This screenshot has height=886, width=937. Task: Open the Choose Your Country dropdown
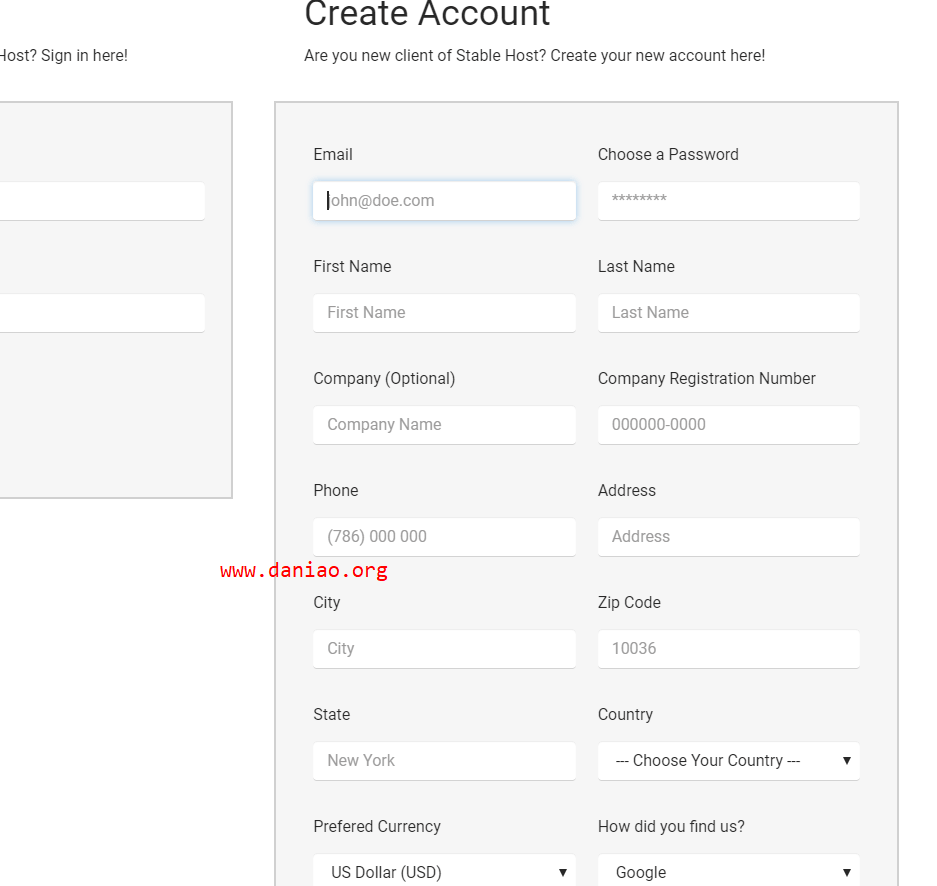pyautogui.click(x=728, y=761)
